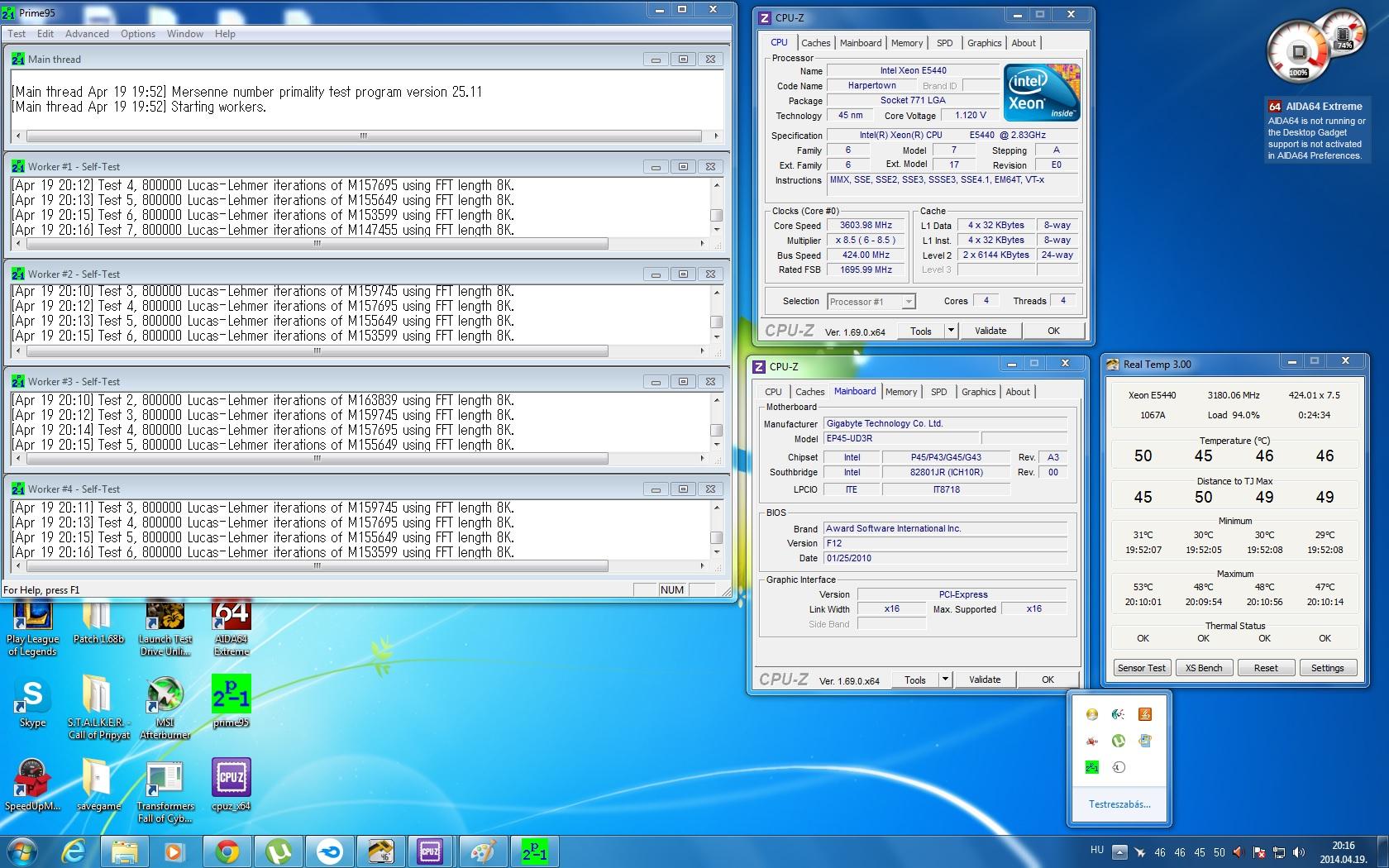Open the Windows Start menu orb

coord(22,851)
